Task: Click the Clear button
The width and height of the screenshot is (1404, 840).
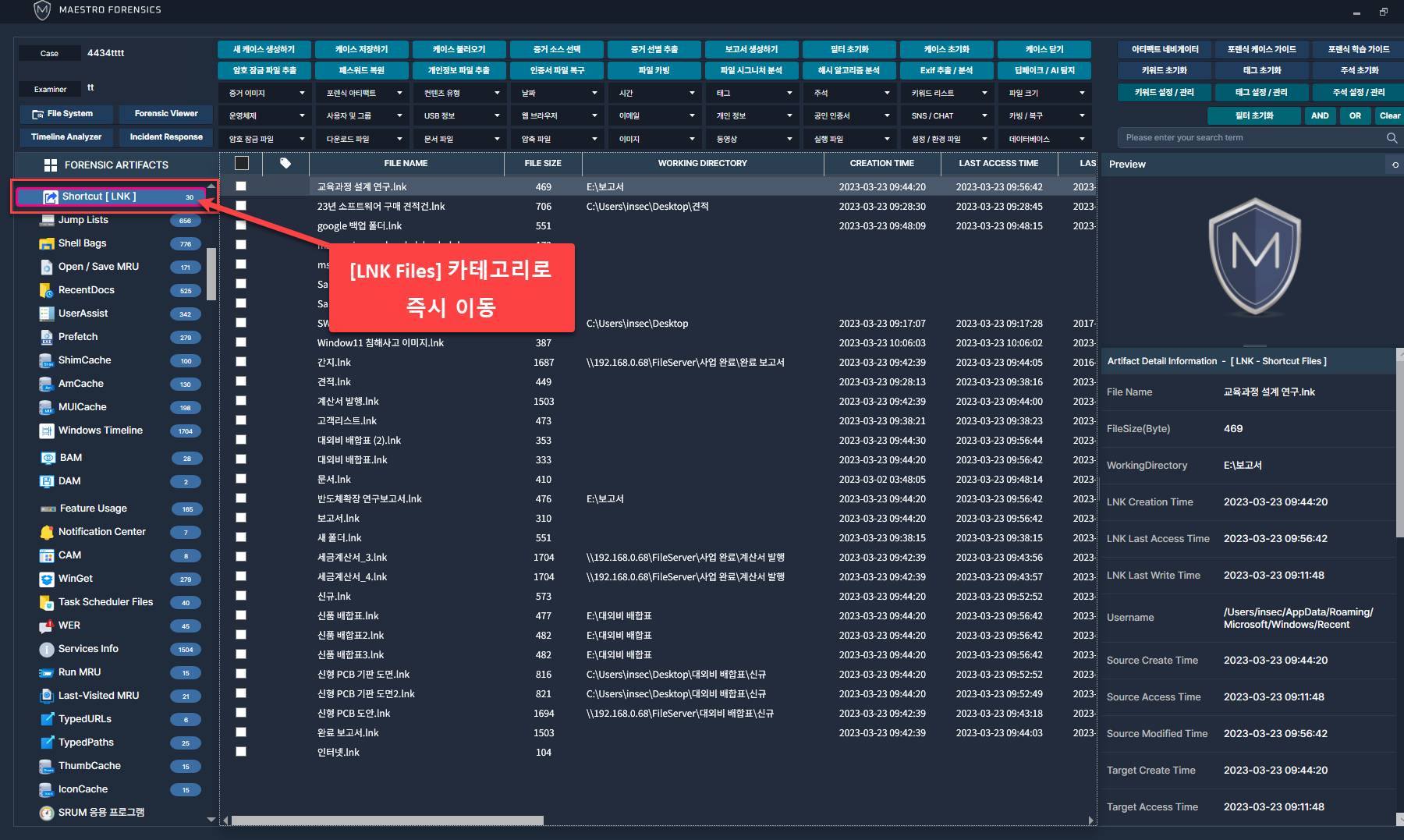Action: pyautogui.click(x=1389, y=115)
